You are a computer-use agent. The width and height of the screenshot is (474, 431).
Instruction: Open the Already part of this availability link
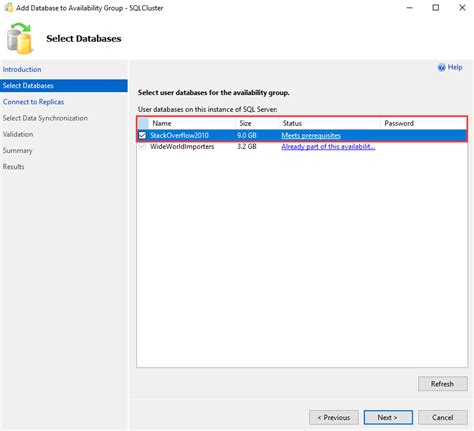pos(328,147)
